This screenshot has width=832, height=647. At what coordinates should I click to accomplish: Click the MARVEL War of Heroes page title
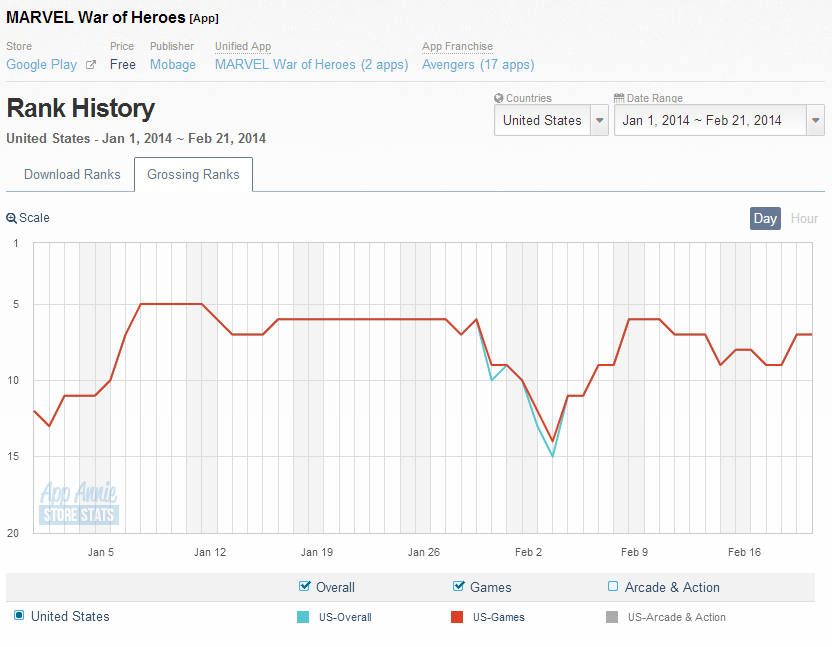tap(96, 18)
